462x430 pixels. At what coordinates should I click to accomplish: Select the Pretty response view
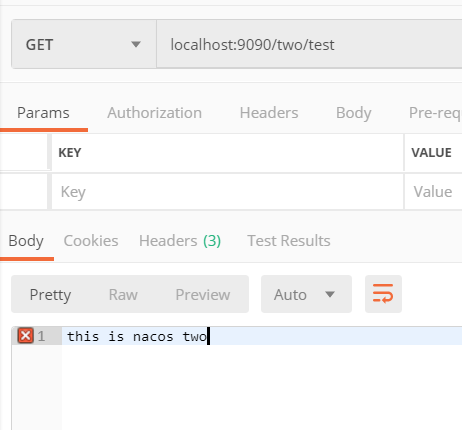tap(50, 295)
